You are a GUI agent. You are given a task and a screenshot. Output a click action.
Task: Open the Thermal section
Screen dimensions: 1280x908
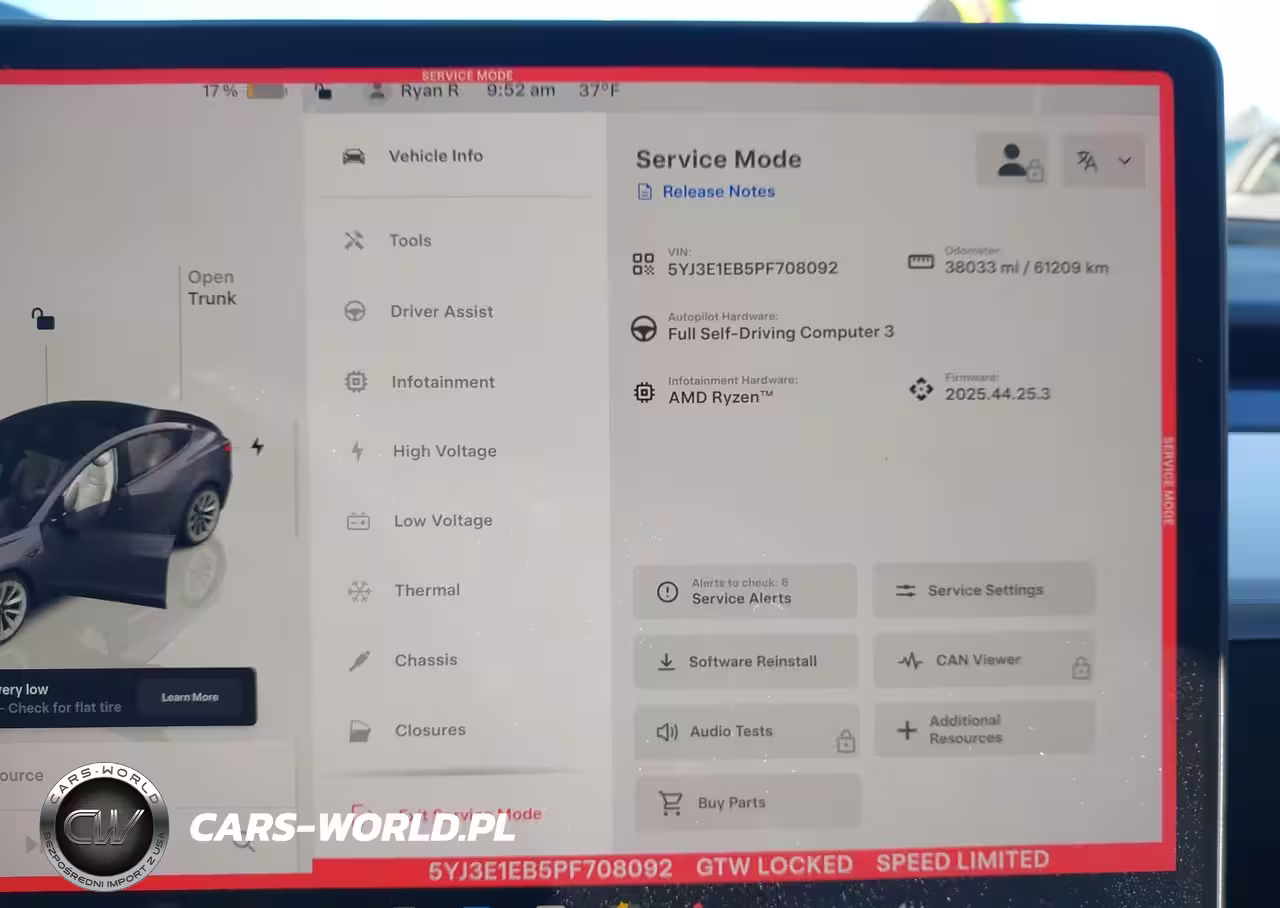(x=427, y=590)
